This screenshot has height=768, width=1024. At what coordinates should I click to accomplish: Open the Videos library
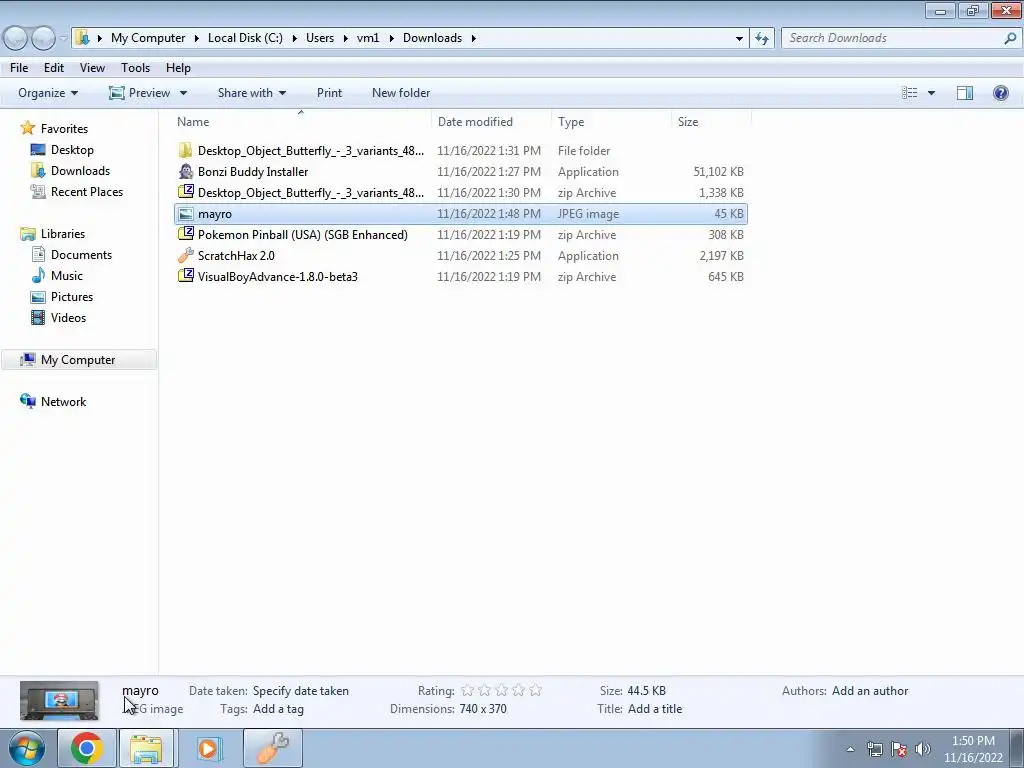tap(68, 317)
